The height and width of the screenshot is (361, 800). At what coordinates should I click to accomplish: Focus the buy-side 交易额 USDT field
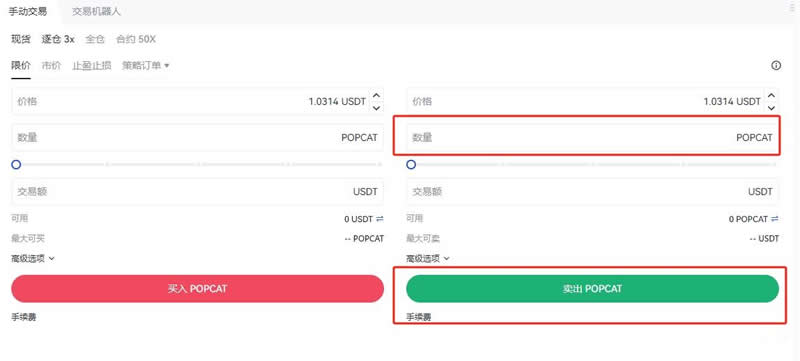197,192
